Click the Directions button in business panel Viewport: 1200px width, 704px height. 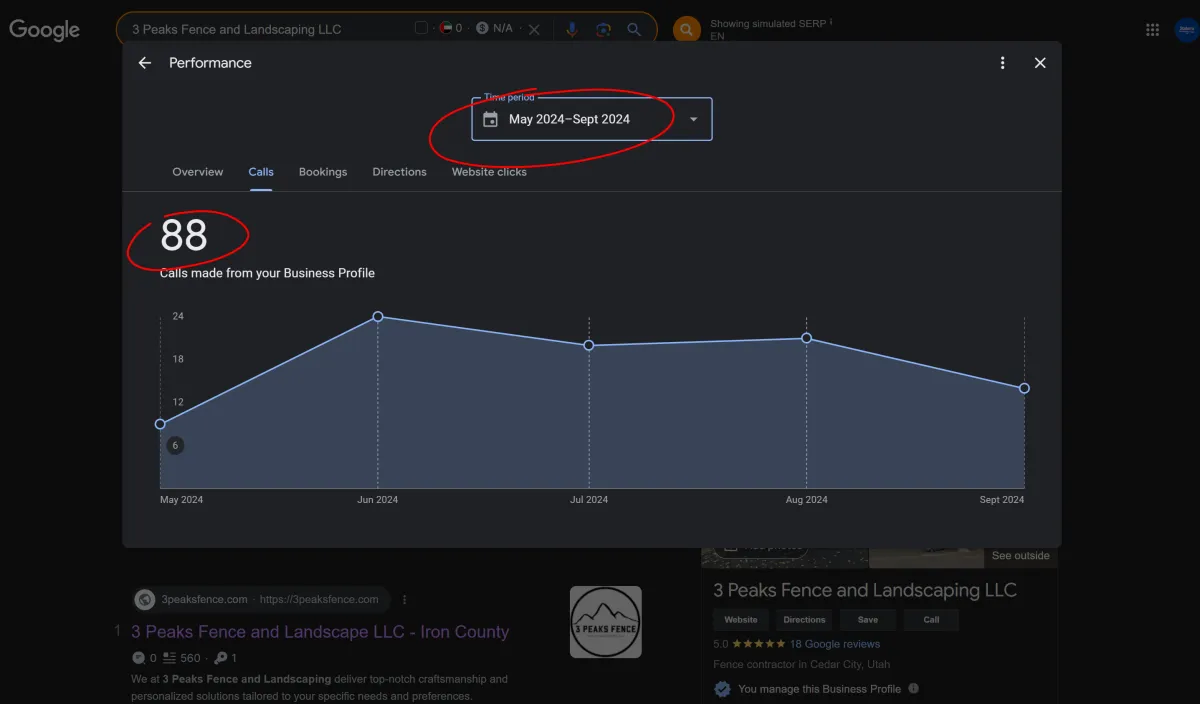click(x=805, y=620)
